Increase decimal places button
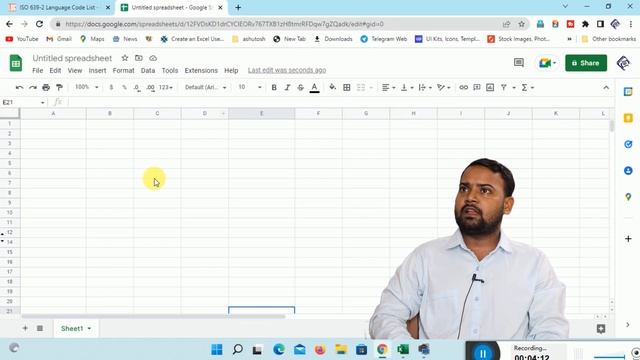Image resolution: width=640 pixels, height=360 pixels. click(151, 87)
